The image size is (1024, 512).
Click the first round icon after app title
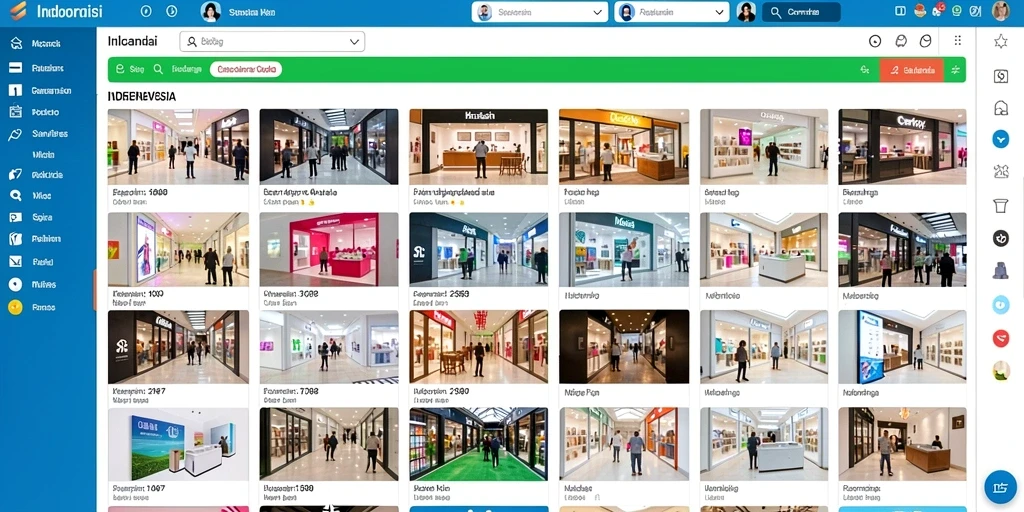coord(146,11)
